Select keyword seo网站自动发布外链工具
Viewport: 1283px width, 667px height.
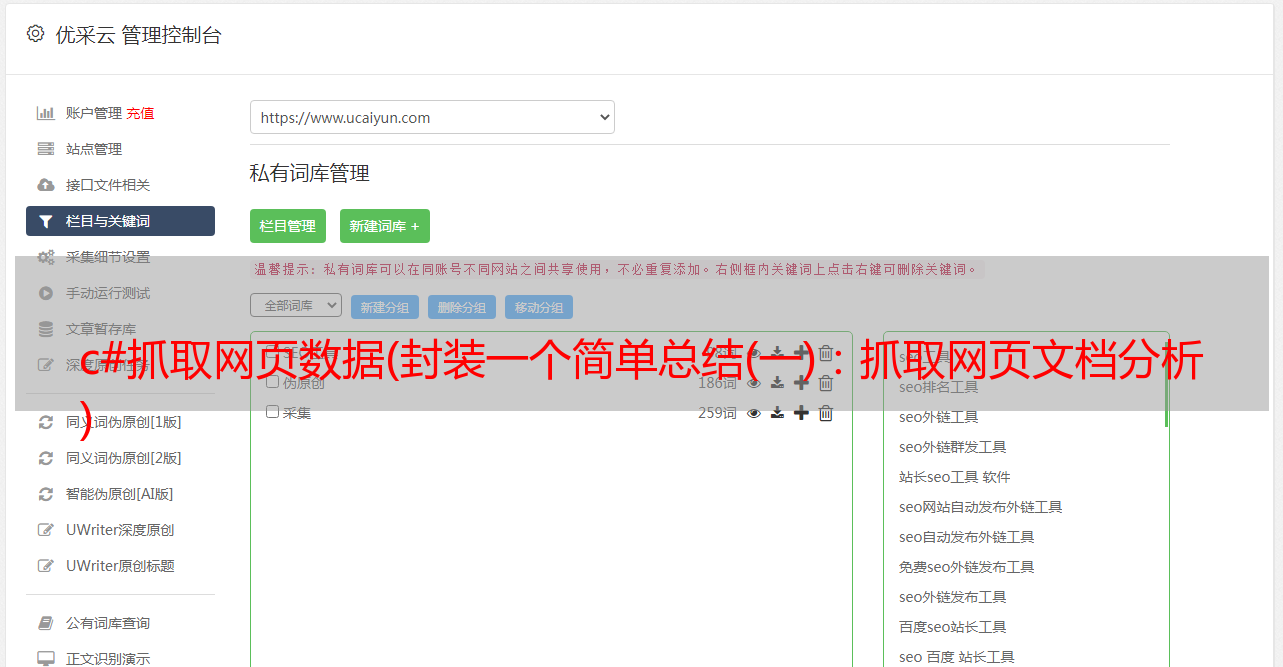[981, 507]
